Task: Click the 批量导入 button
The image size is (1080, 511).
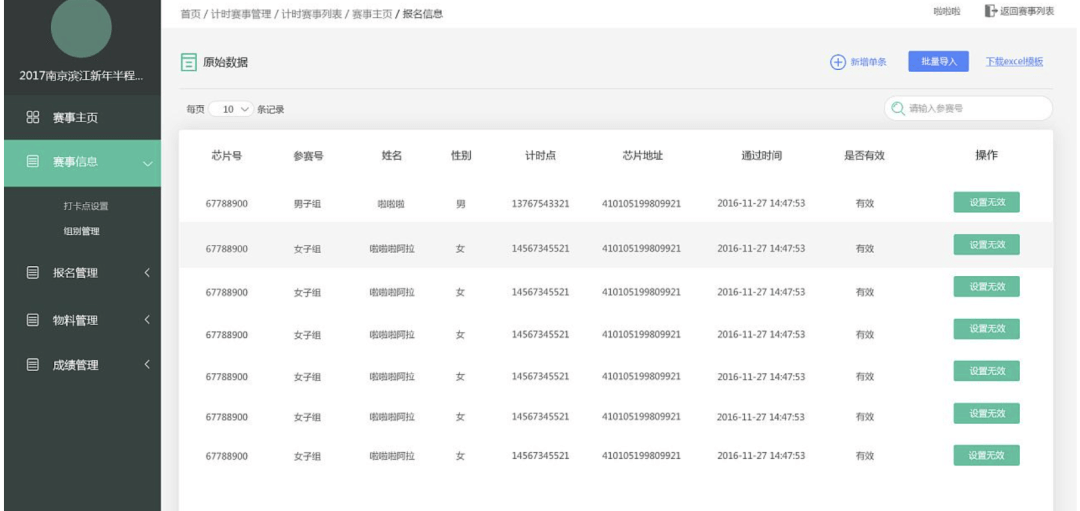Action: coord(938,62)
